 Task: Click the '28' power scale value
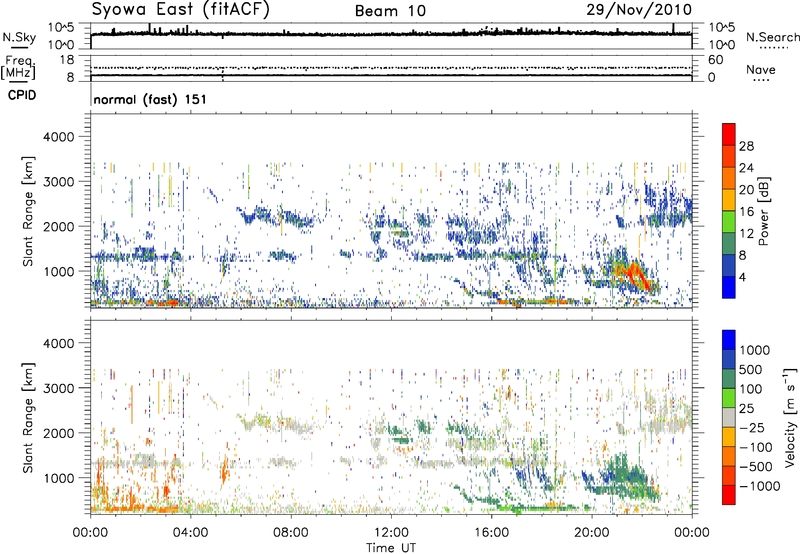(746, 146)
